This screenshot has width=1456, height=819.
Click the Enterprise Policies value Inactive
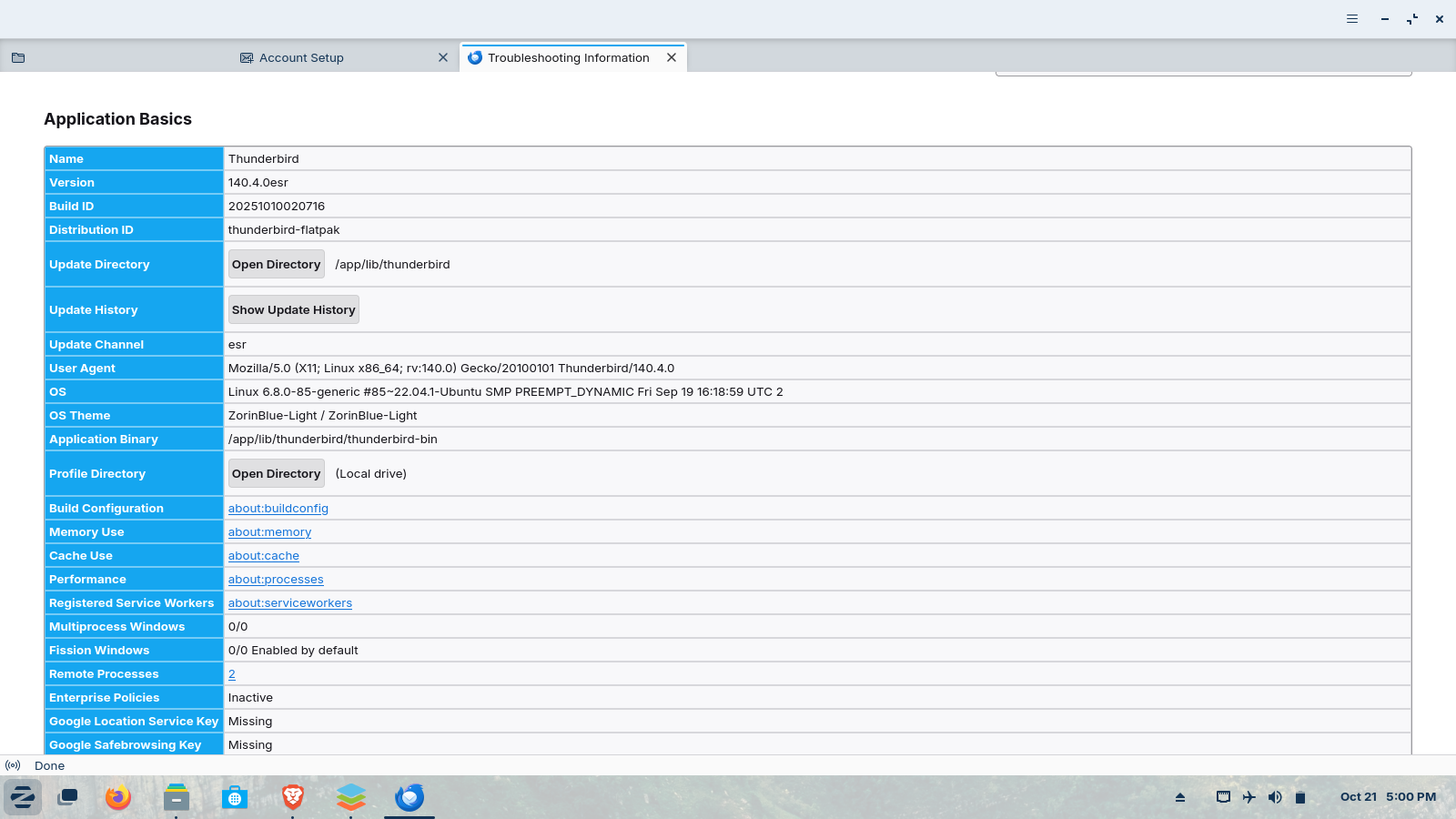click(x=250, y=698)
